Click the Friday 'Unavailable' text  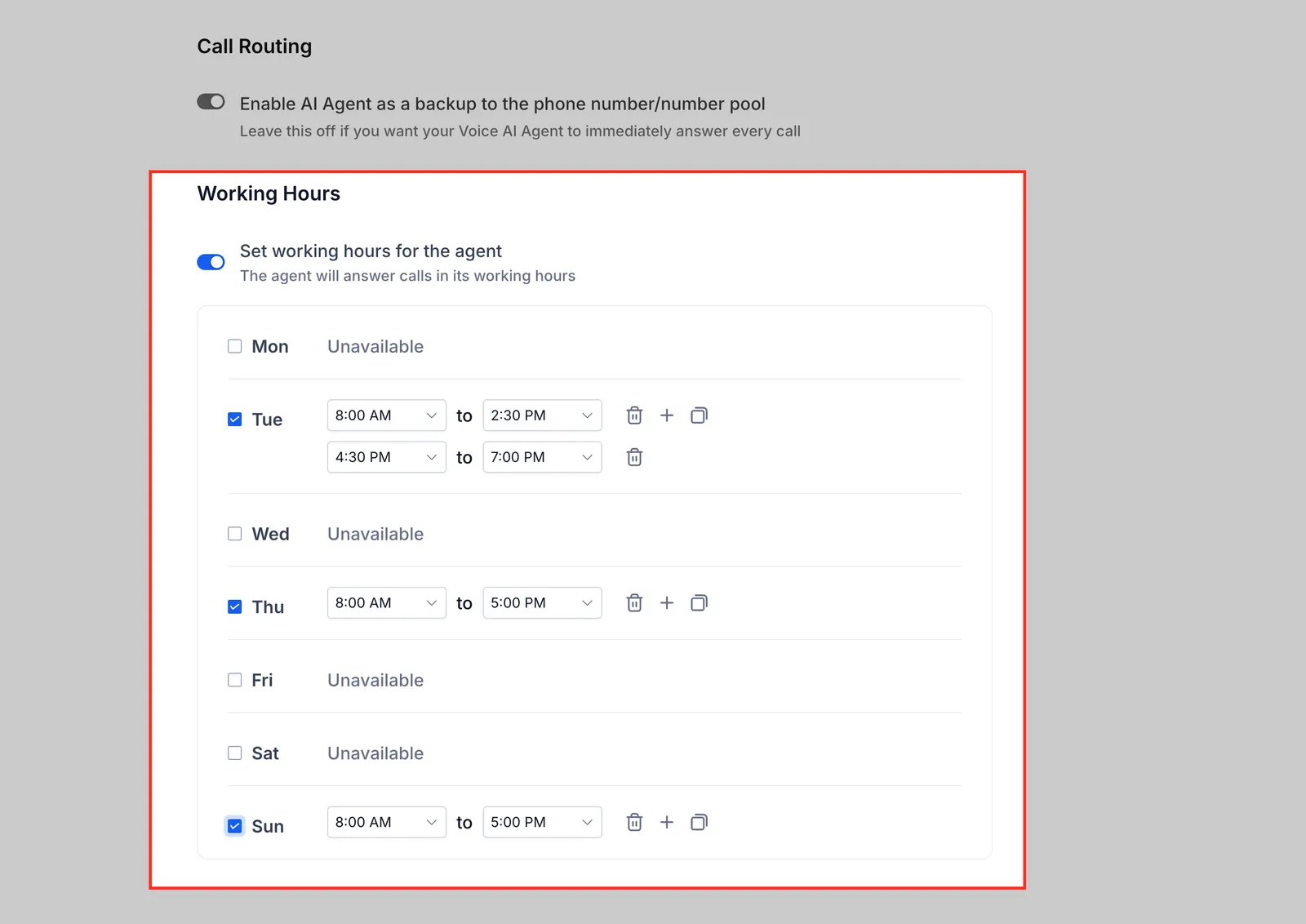coord(375,680)
